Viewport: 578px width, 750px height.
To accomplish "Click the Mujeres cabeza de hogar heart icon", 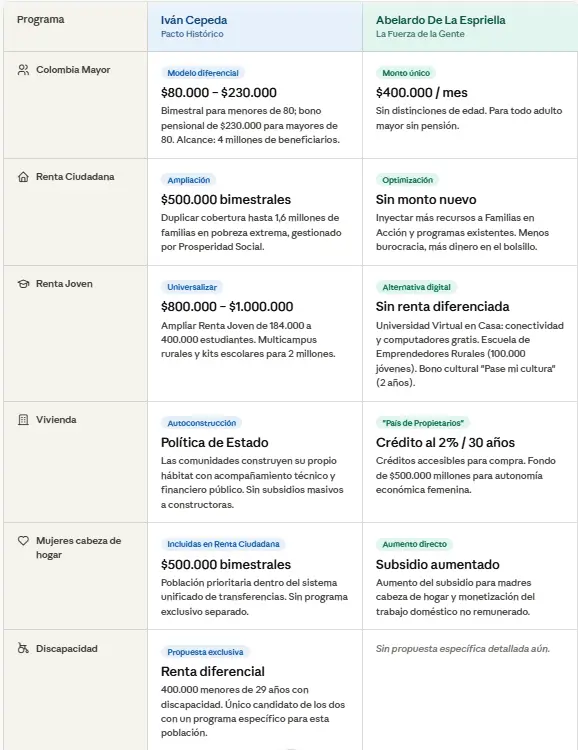I will point(23,541).
